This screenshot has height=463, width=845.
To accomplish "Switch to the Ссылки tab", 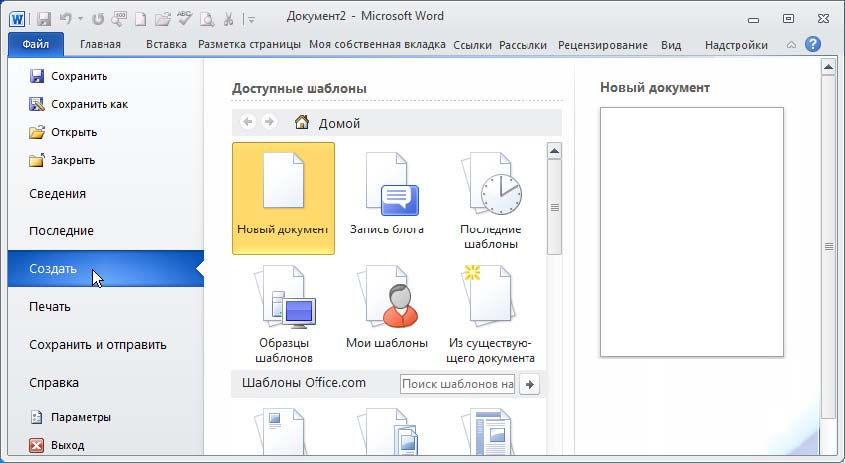I will click(472, 45).
